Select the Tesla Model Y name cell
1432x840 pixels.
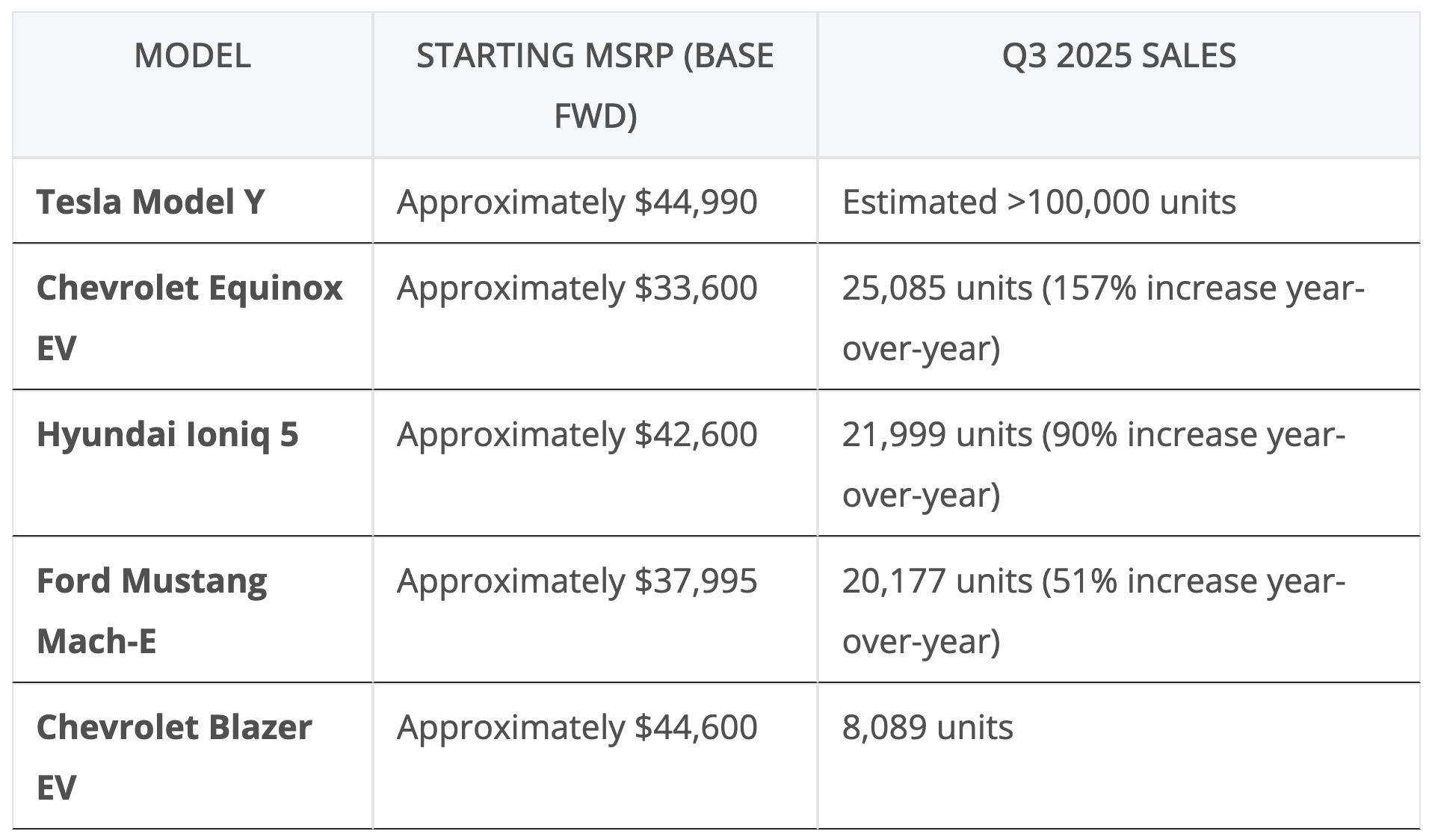[150, 202]
